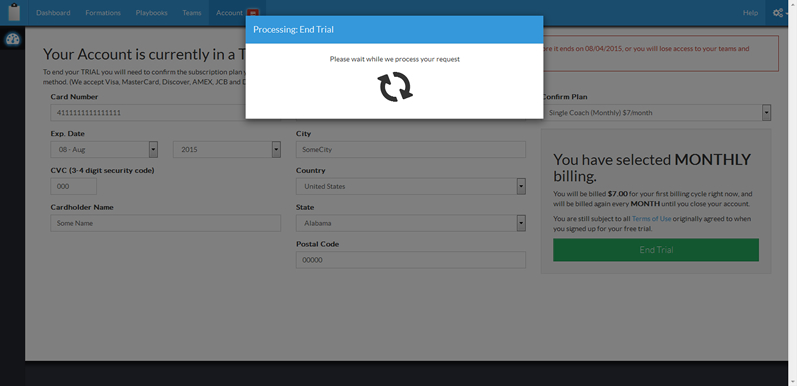Open the State Alabama dropdown

point(411,223)
